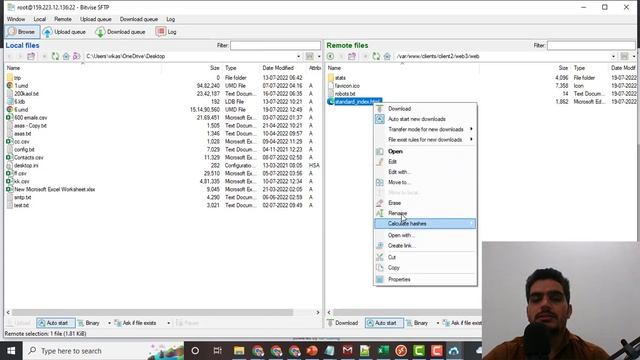Open the remote path dropdown arrow
The image size is (640, 360).
613,56
